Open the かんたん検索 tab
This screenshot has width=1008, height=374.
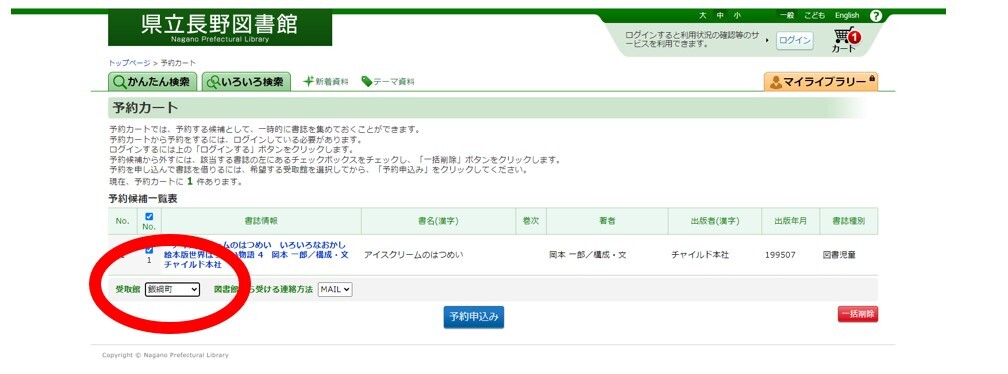[x=152, y=82]
